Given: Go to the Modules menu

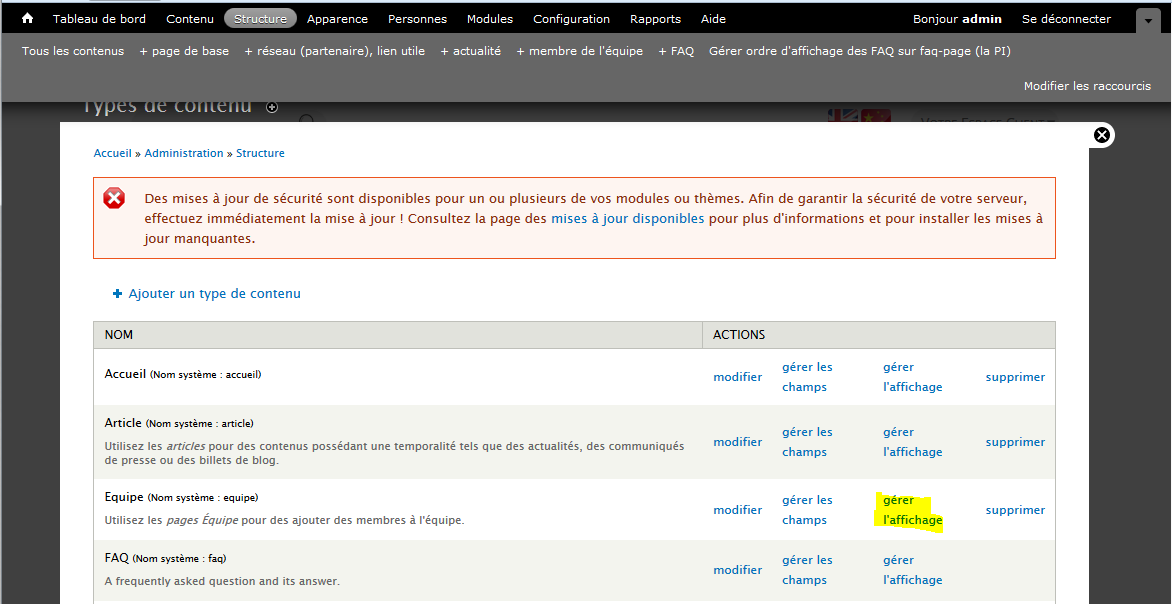Looking at the screenshot, I should 489,19.
